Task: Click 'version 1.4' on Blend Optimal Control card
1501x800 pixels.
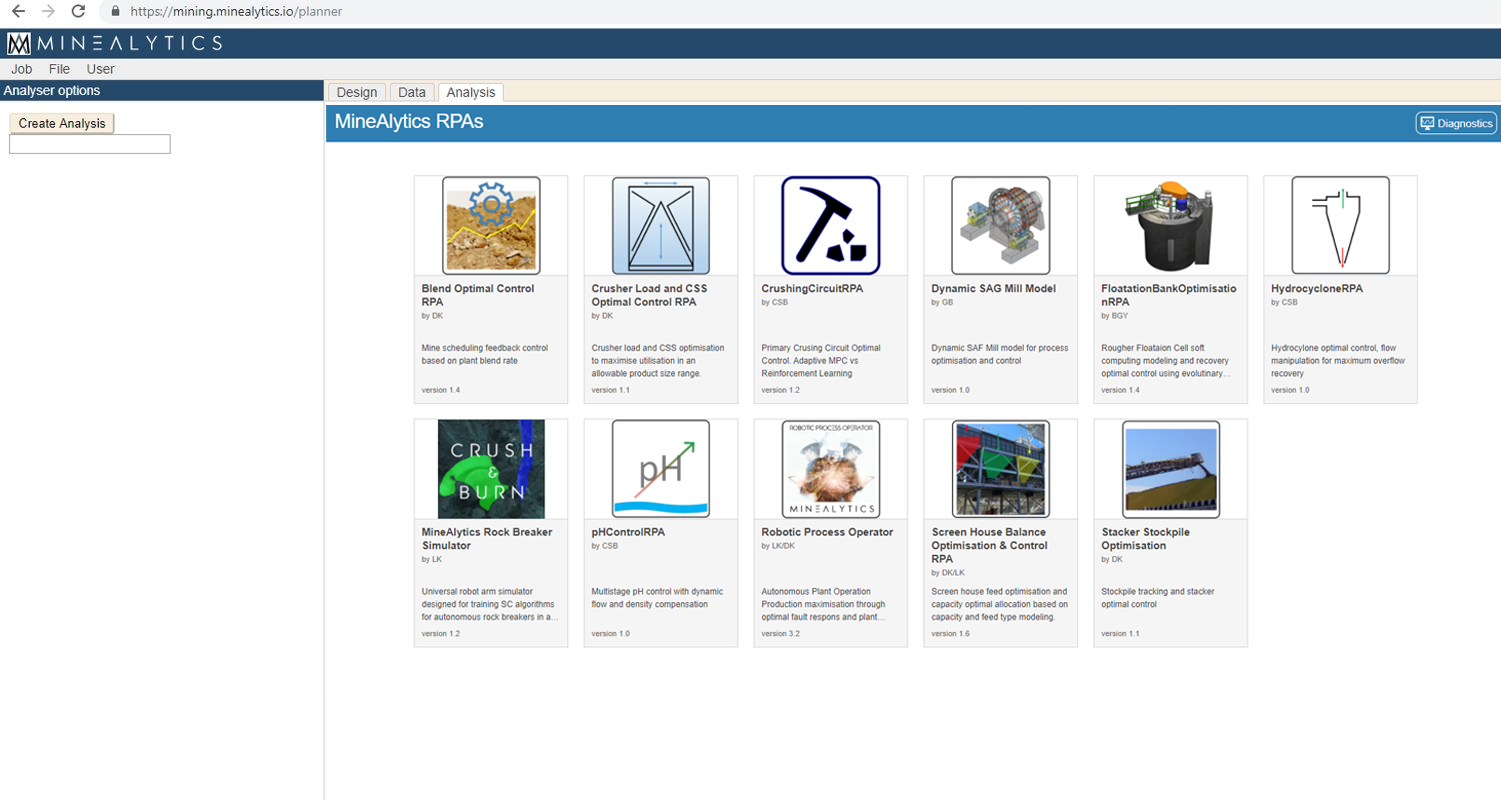Action: pyautogui.click(x=441, y=390)
